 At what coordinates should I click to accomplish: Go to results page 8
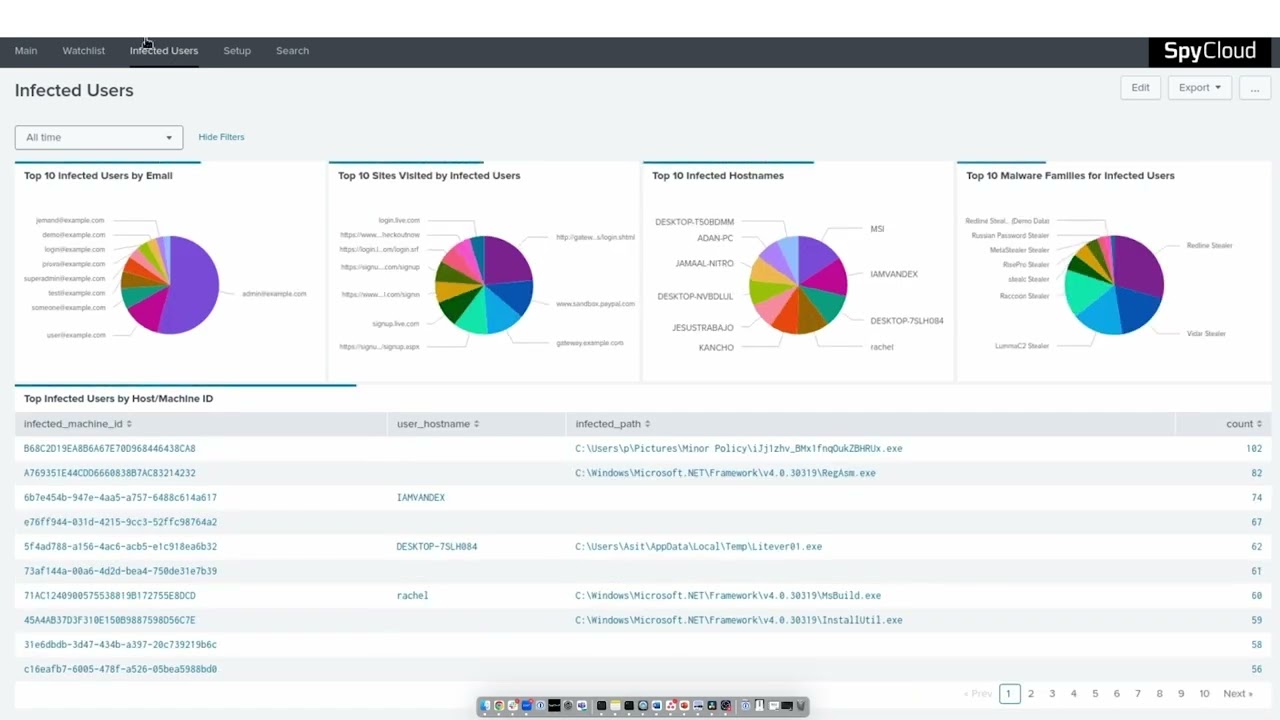pyautogui.click(x=1160, y=694)
